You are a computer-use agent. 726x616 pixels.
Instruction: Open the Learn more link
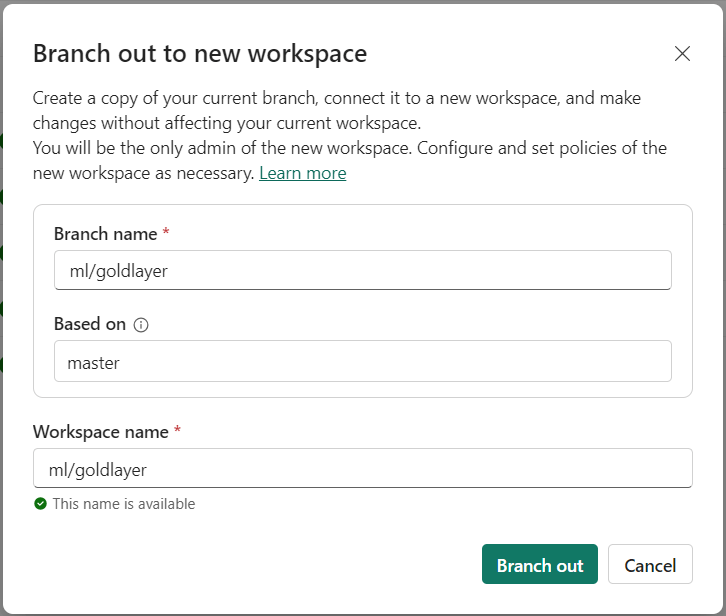click(x=302, y=173)
